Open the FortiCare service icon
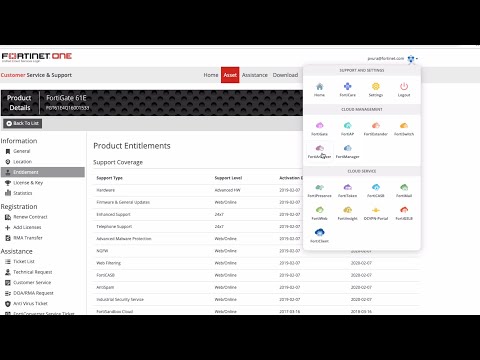Image resolution: width=480 pixels, height=360 pixels. 347,90
